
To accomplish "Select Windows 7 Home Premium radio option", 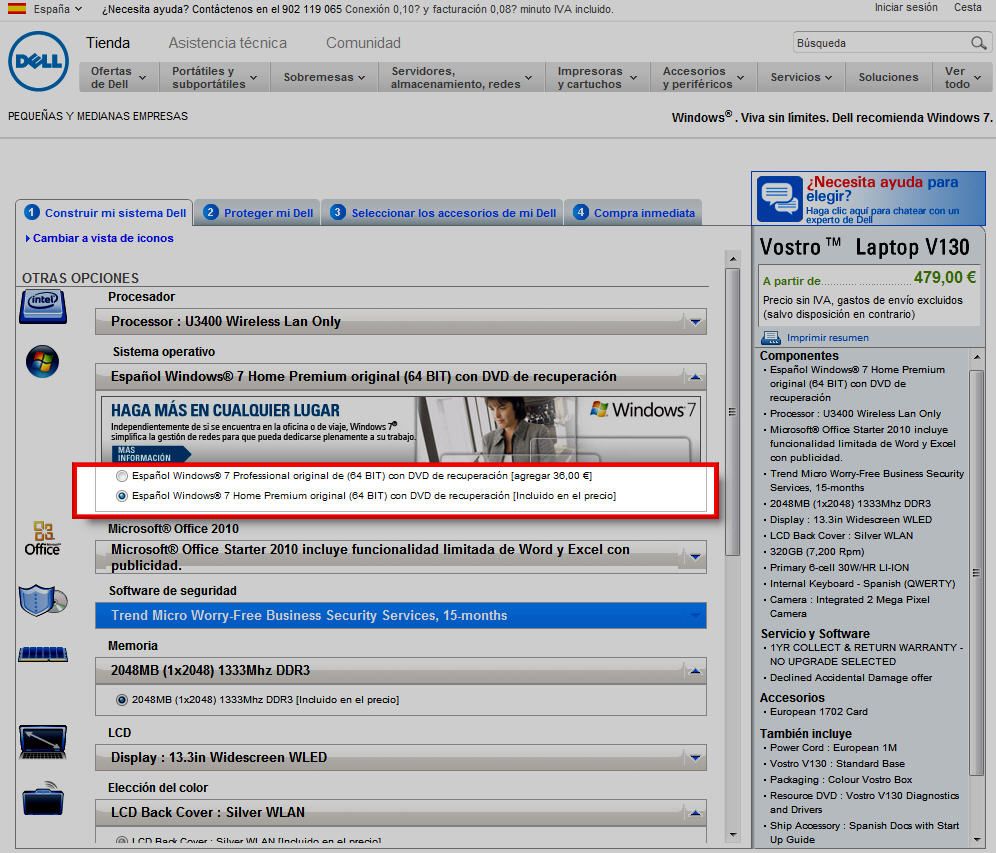I will click(x=122, y=495).
